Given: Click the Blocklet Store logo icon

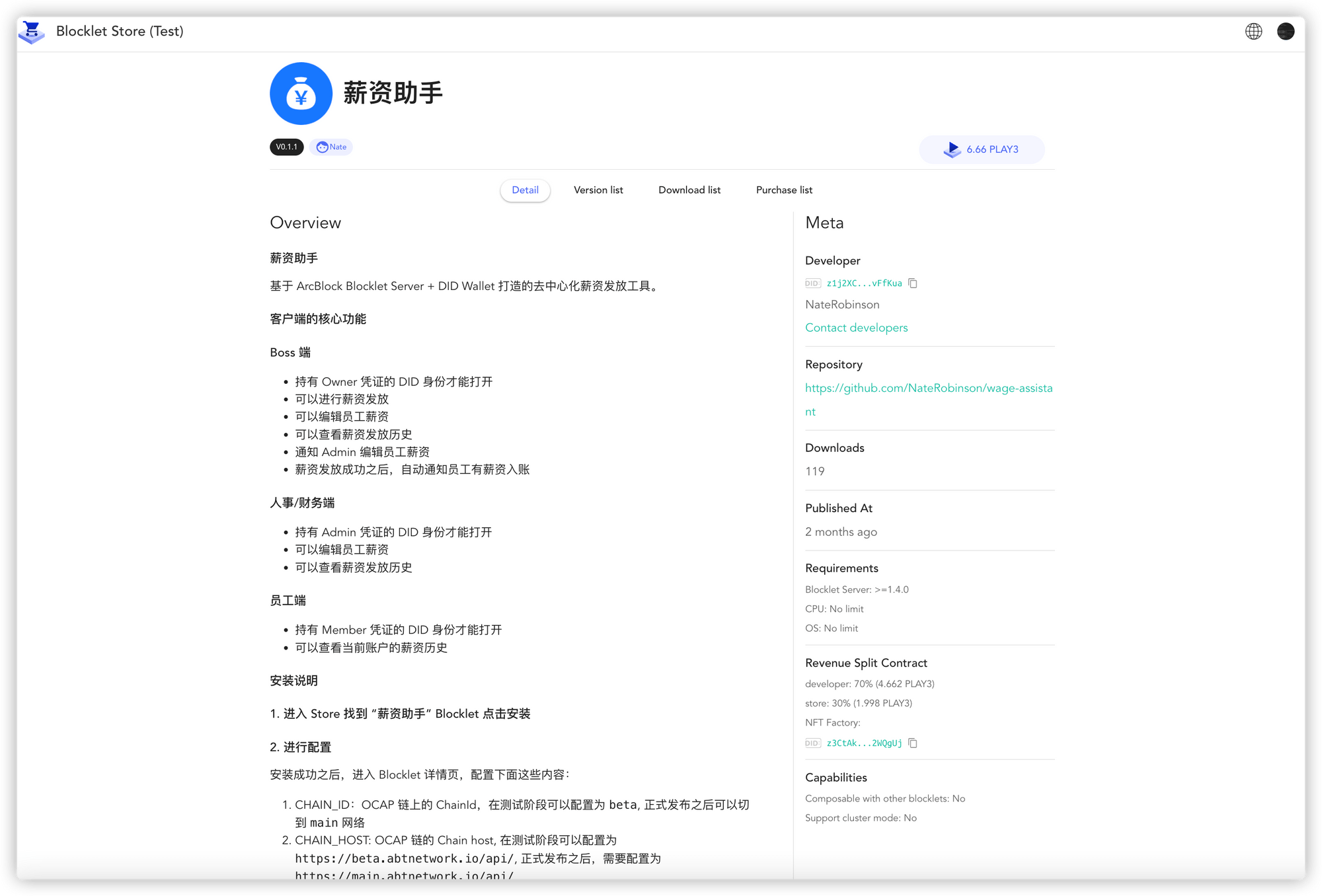Looking at the screenshot, I should tap(31, 32).
